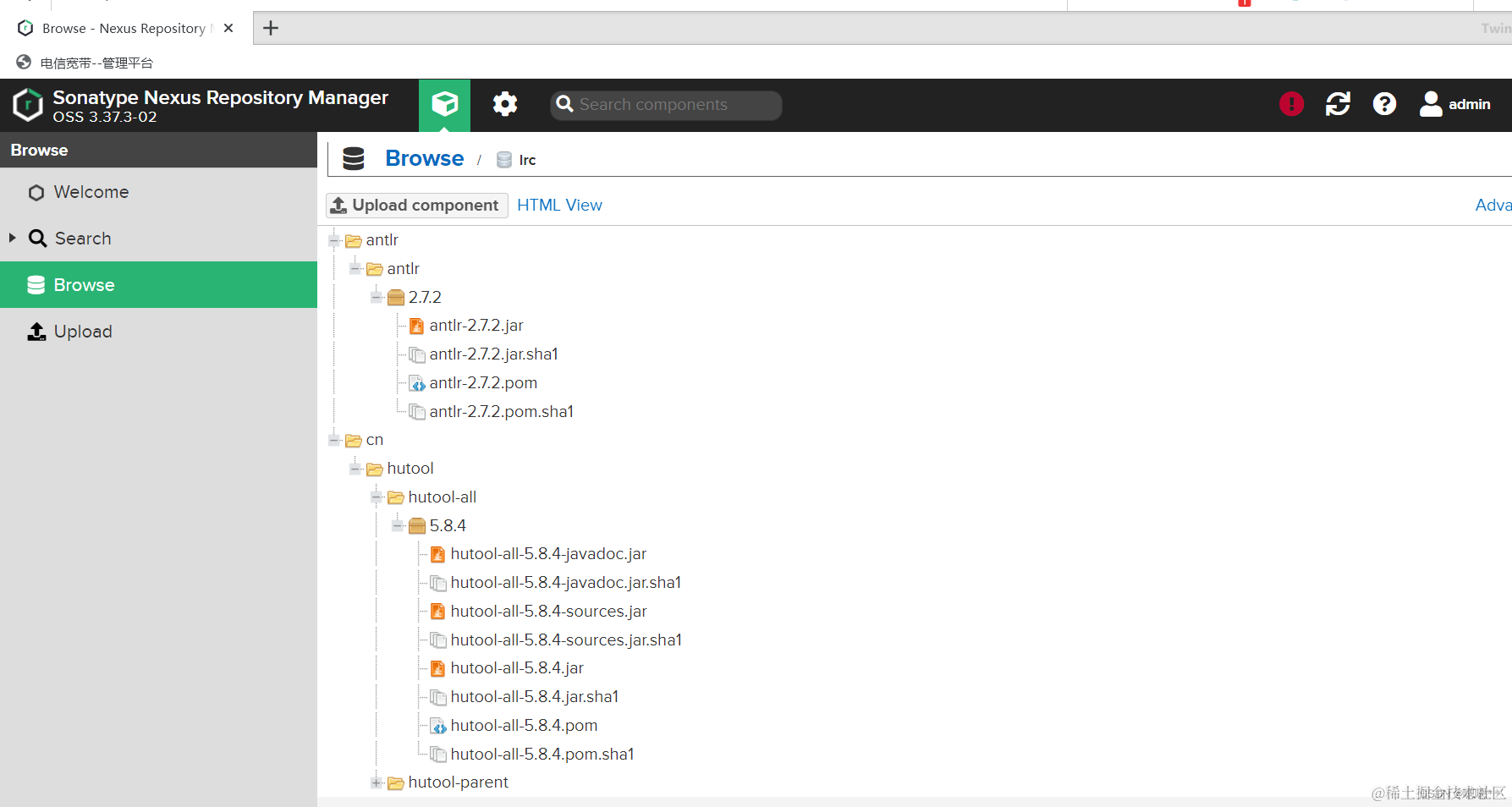
Task: Click the Browse breadcrumb link
Action: point(425,158)
